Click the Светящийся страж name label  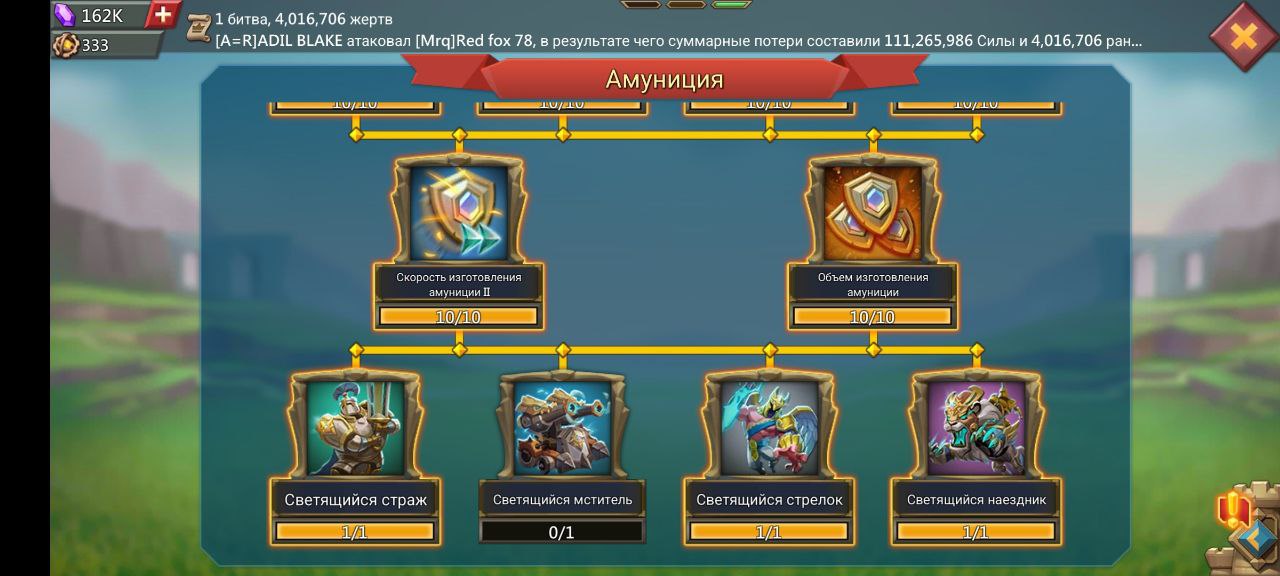[x=355, y=499]
